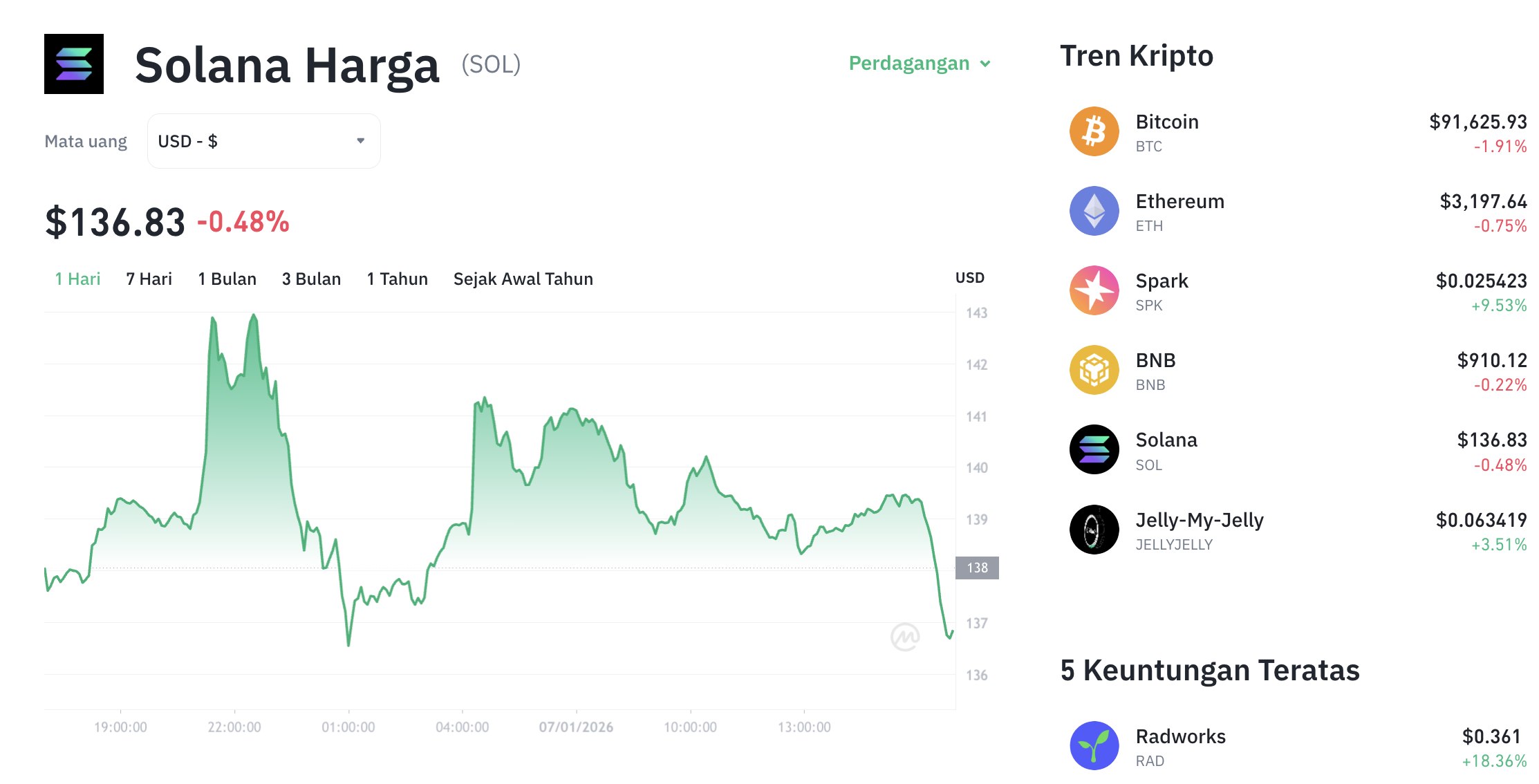
Task: Click the highlighted 138 price marker
Action: tap(977, 568)
